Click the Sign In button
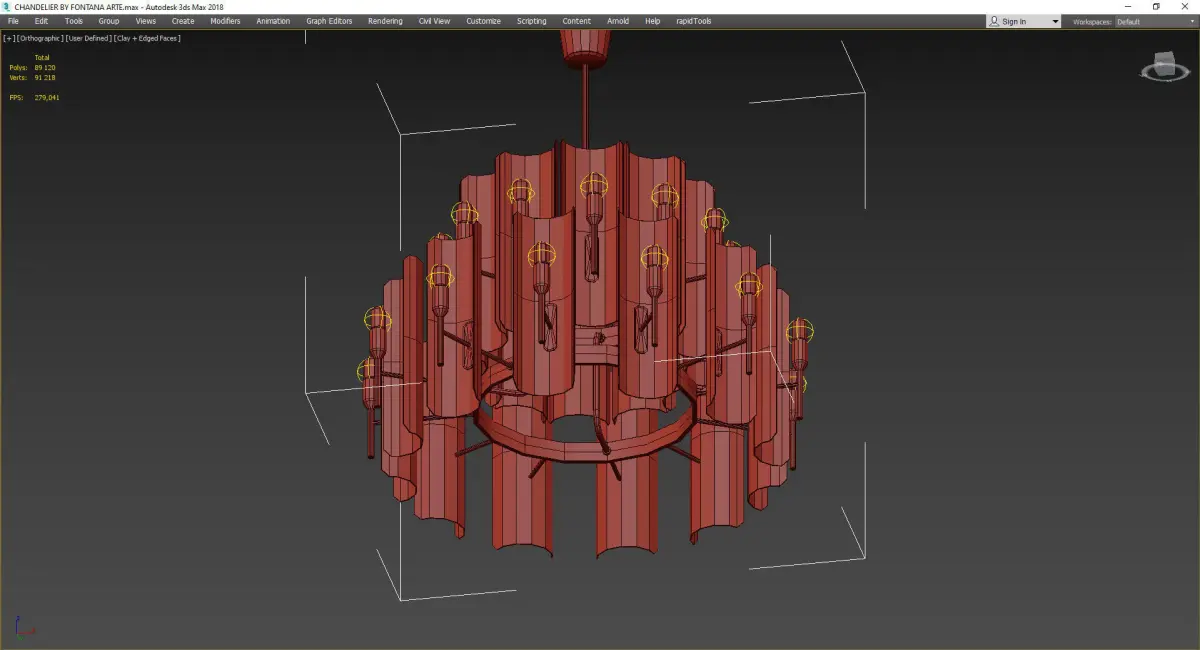Viewport: 1200px width, 650px height. coord(1014,21)
